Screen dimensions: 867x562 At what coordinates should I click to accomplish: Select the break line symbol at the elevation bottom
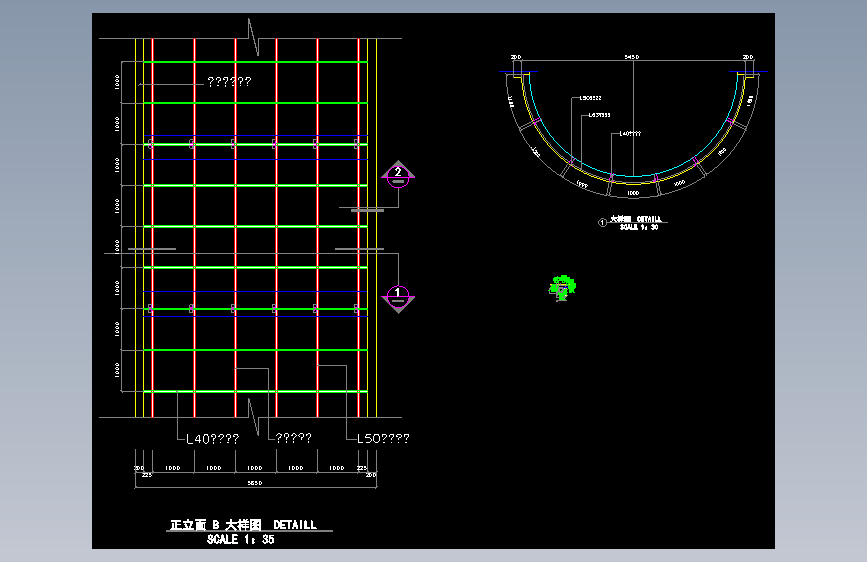[253, 417]
